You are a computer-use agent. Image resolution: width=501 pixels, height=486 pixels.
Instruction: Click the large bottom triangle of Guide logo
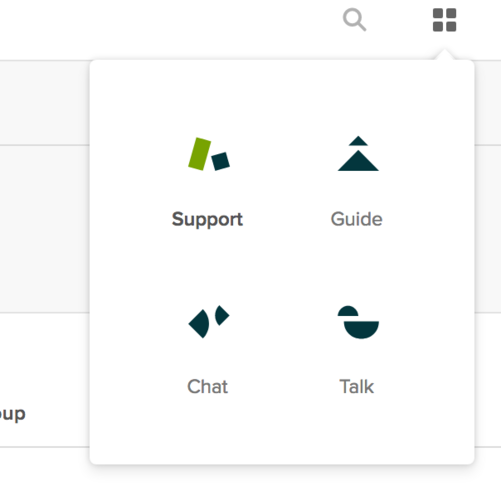point(358,161)
